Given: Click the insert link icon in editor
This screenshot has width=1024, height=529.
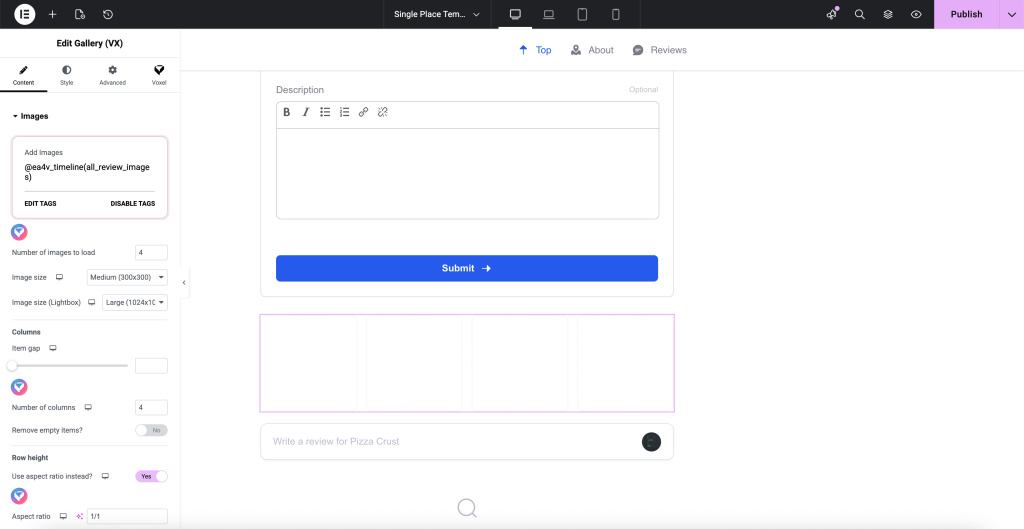Looking at the screenshot, I should 363,112.
